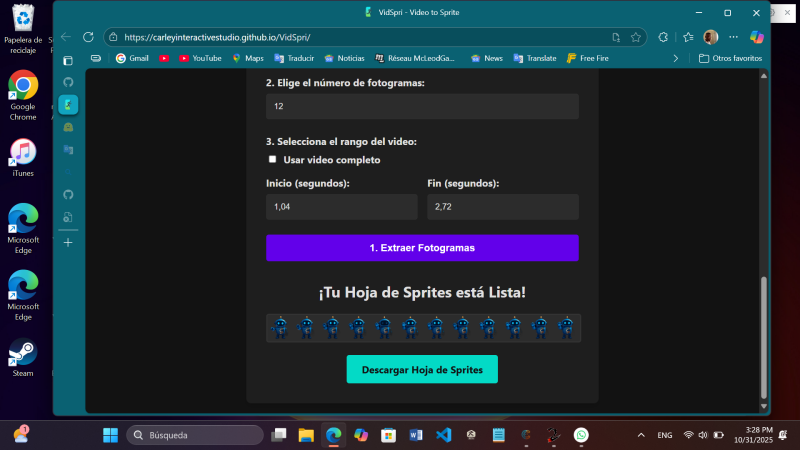Launch Visual Studio Code from taskbar
The width and height of the screenshot is (800, 450).
point(444,435)
